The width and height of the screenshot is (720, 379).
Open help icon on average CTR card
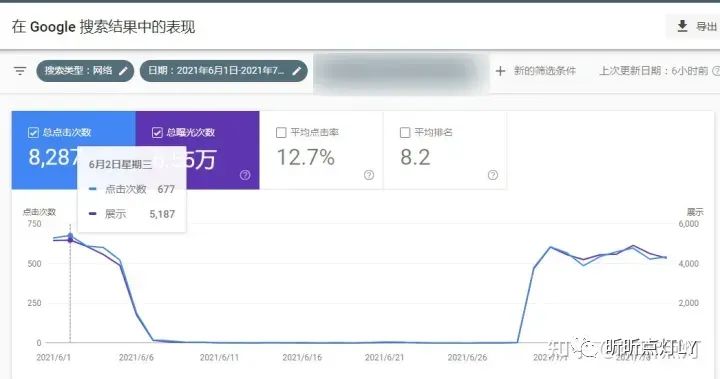point(369,175)
